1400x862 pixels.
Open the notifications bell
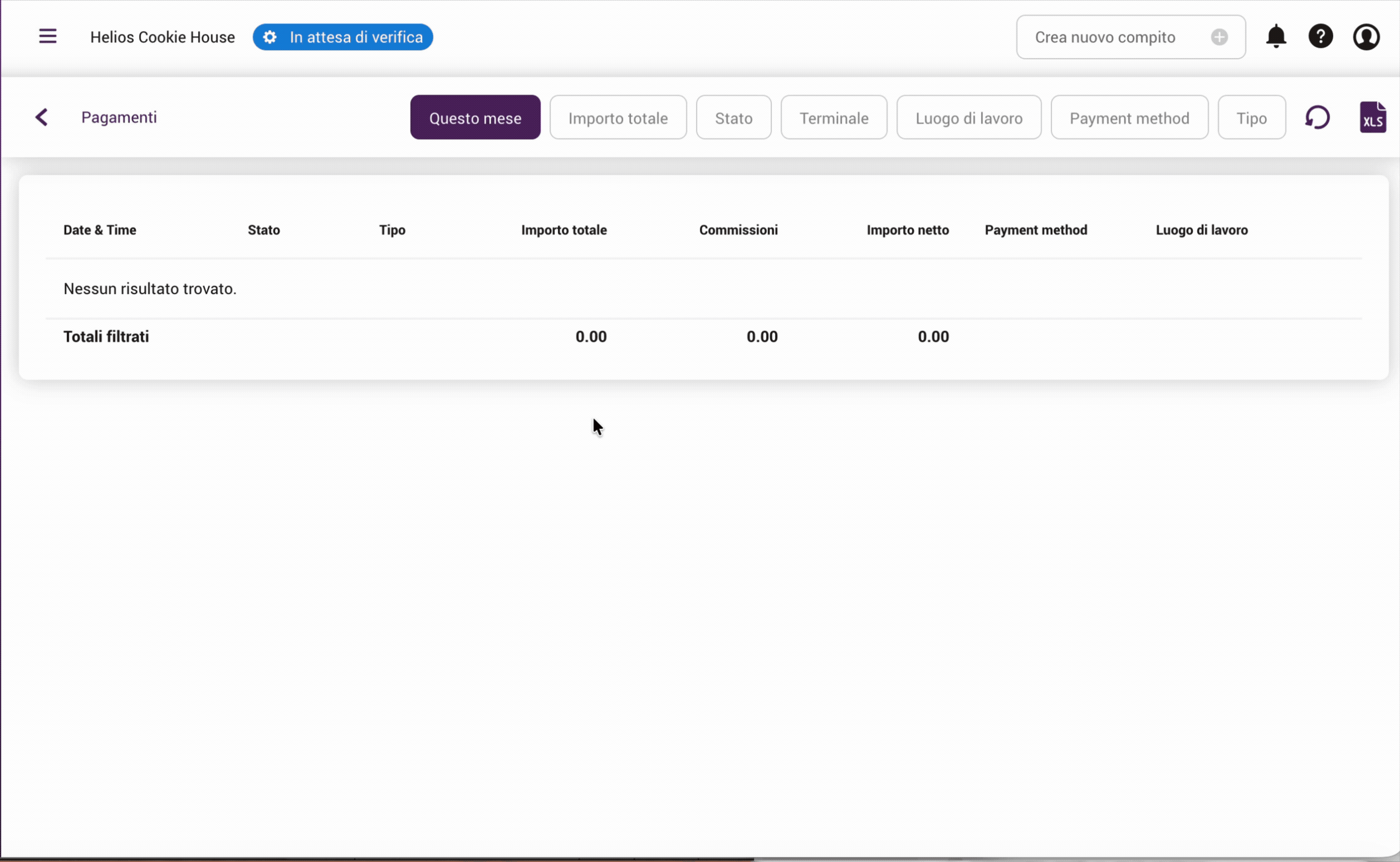[x=1276, y=36]
